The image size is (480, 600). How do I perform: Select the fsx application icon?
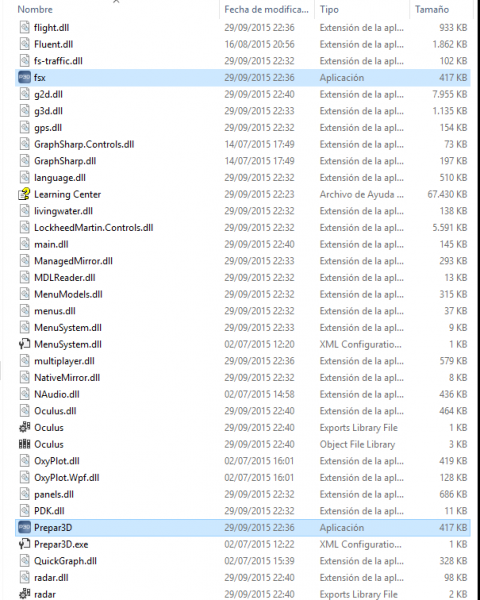[24, 78]
